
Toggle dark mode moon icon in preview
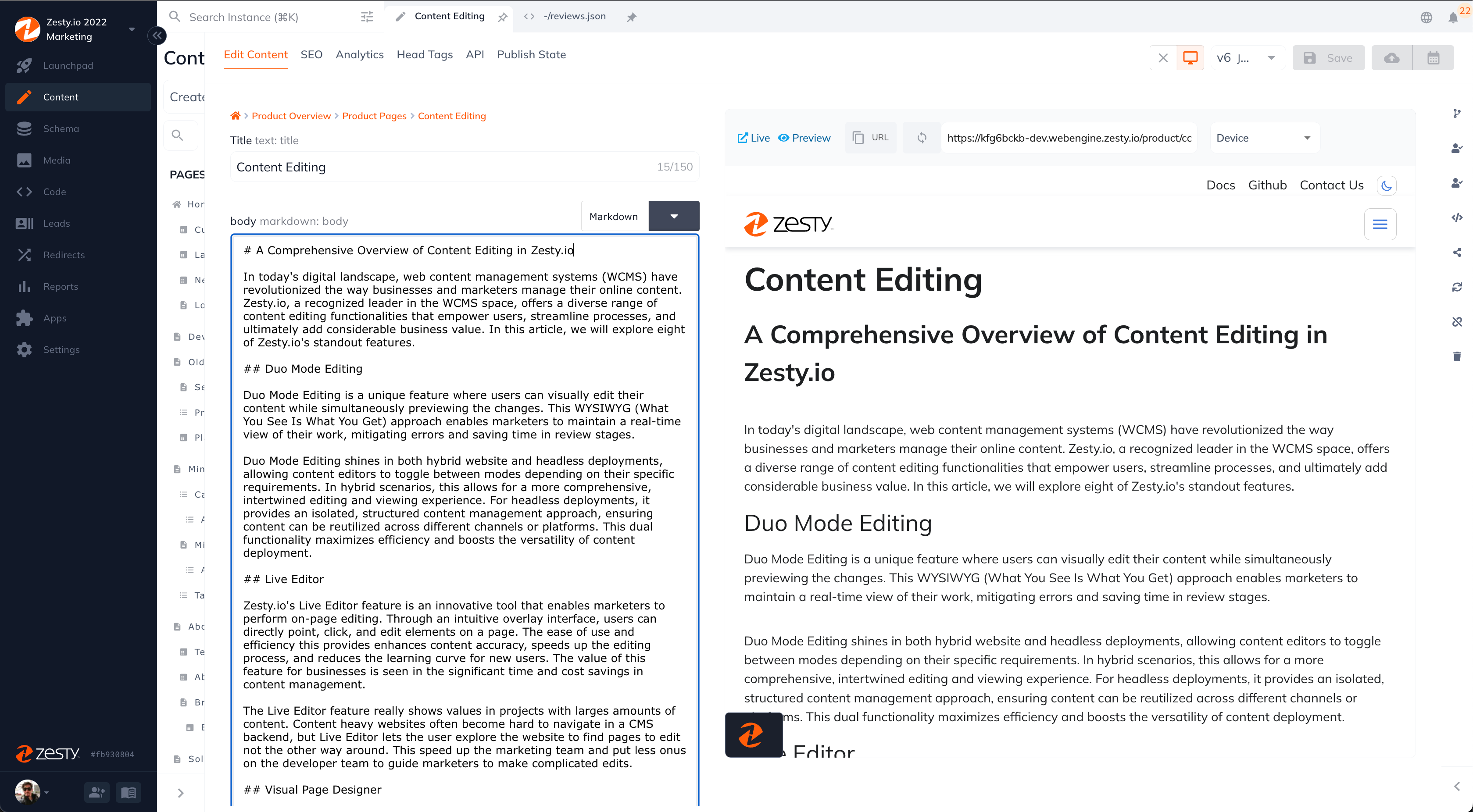coord(1386,186)
